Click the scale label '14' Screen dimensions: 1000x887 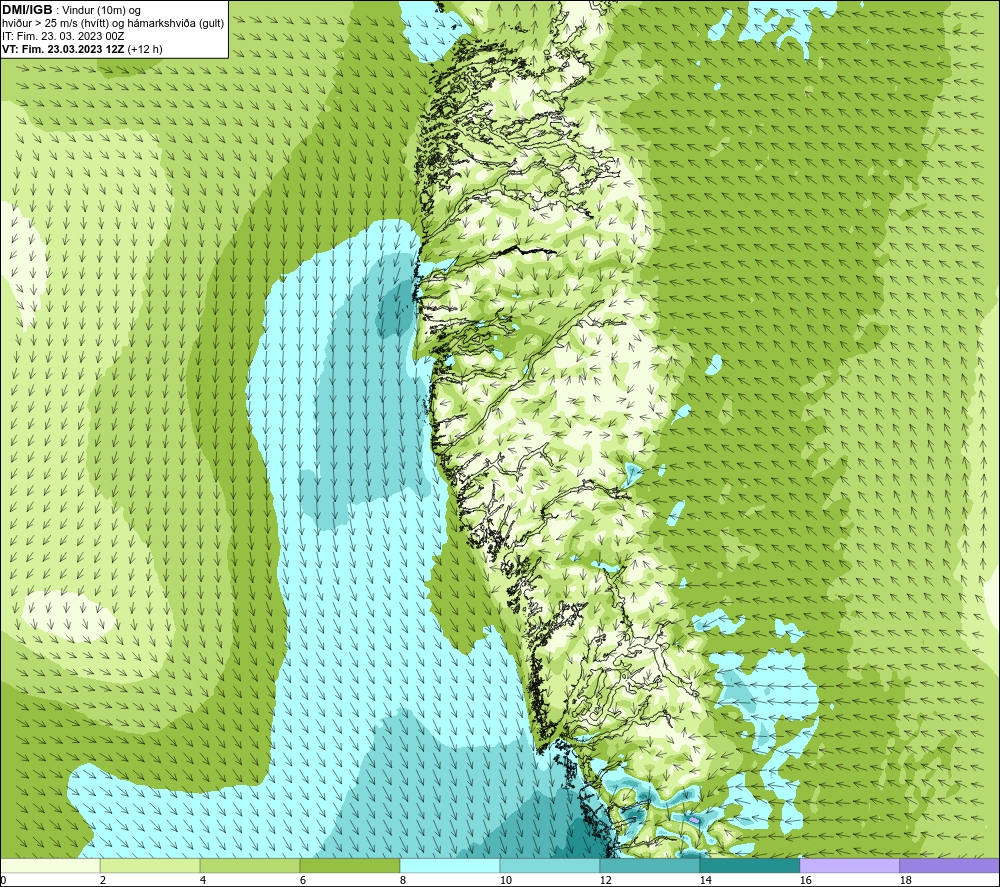click(x=705, y=881)
